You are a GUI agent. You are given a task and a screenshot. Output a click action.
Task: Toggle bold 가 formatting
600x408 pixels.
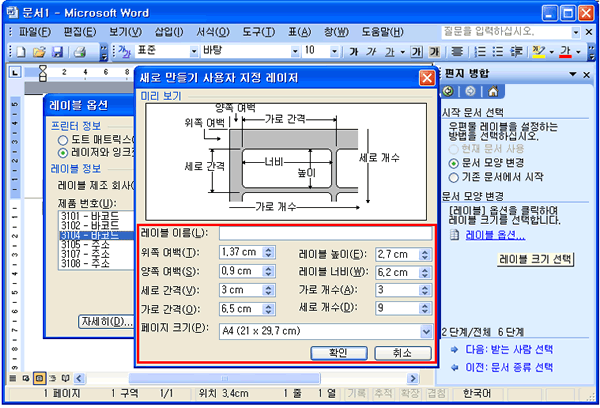[x=354, y=52]
